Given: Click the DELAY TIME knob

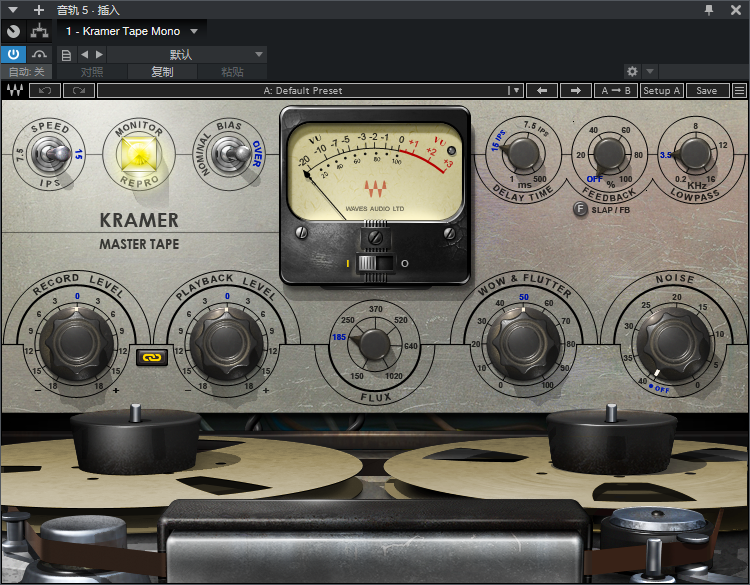Looking at the screenshot, I should click(x=524, y=153).
